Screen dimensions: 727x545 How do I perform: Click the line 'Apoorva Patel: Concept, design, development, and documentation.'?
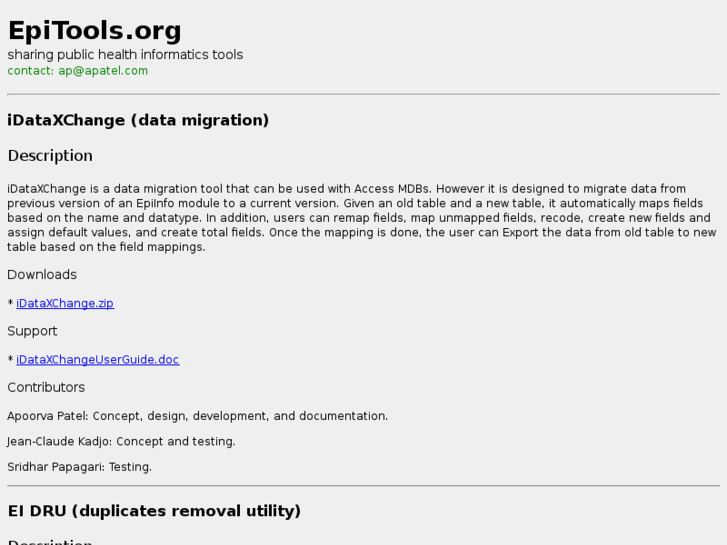[198, 416]
